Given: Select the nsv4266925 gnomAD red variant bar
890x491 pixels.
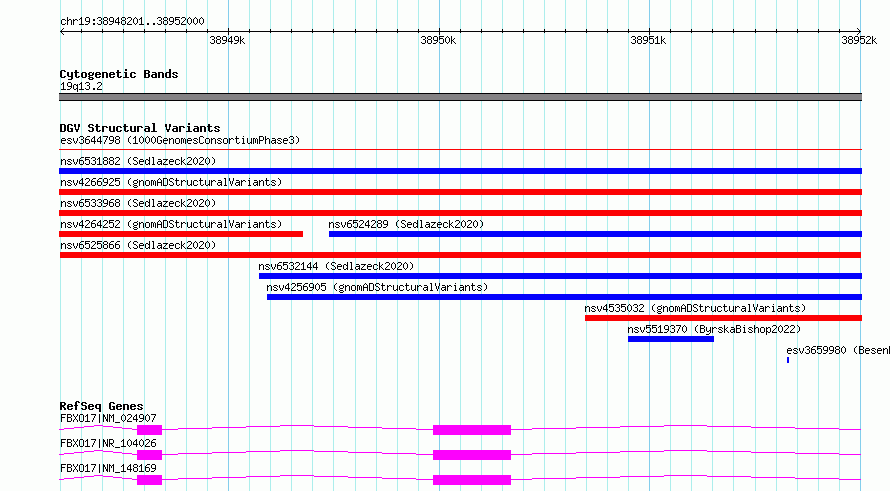Looking at the screenshot, I should pyautogui.click(x=460, y=192).
